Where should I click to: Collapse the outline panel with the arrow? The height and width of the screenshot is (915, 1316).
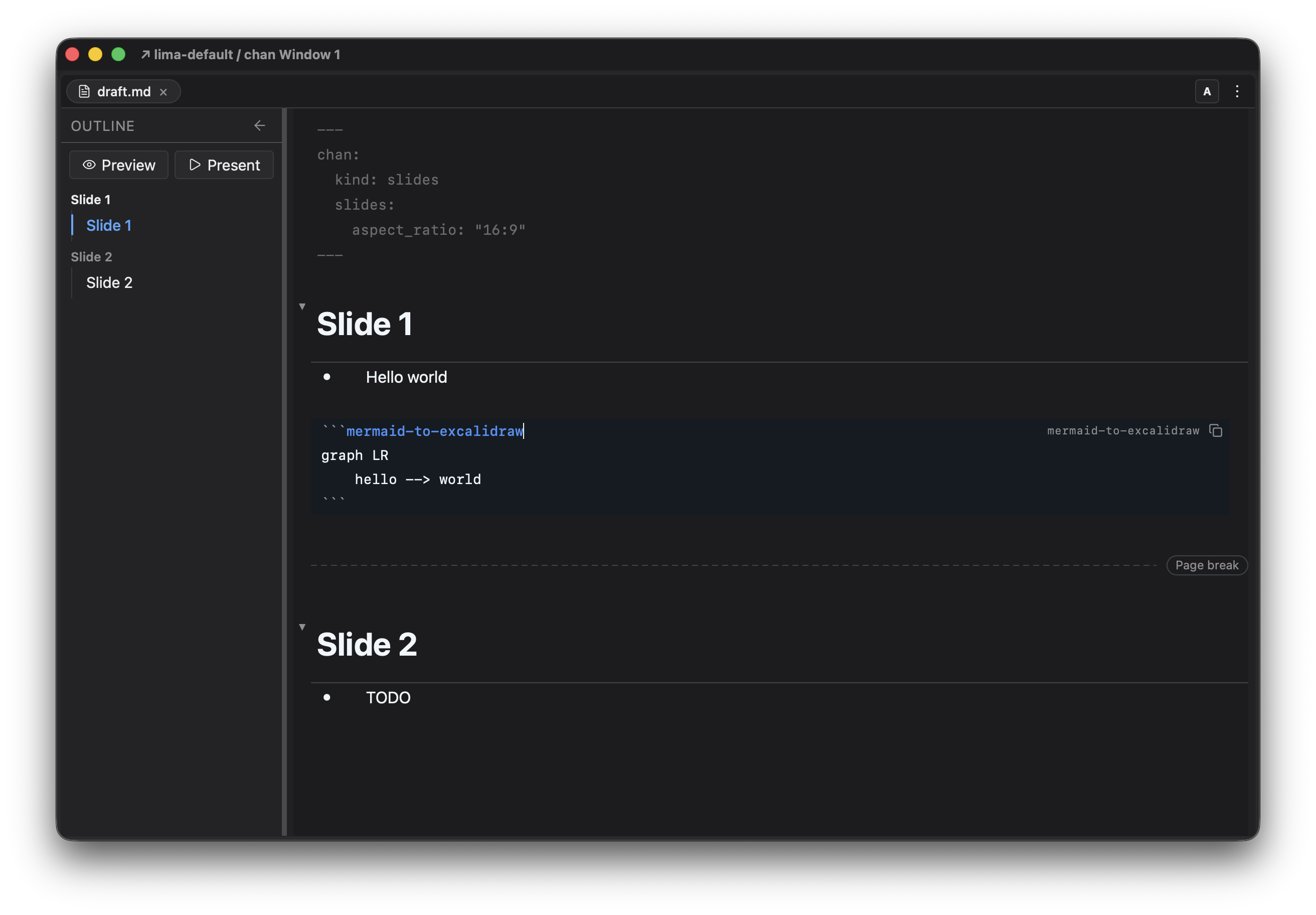[260, 125]
